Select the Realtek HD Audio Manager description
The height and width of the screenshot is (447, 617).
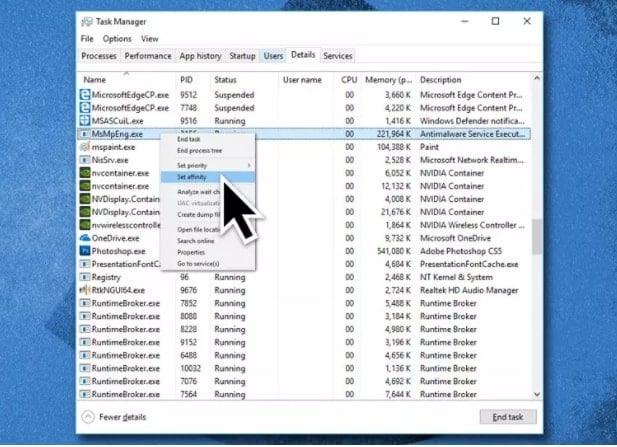(469, 290)
